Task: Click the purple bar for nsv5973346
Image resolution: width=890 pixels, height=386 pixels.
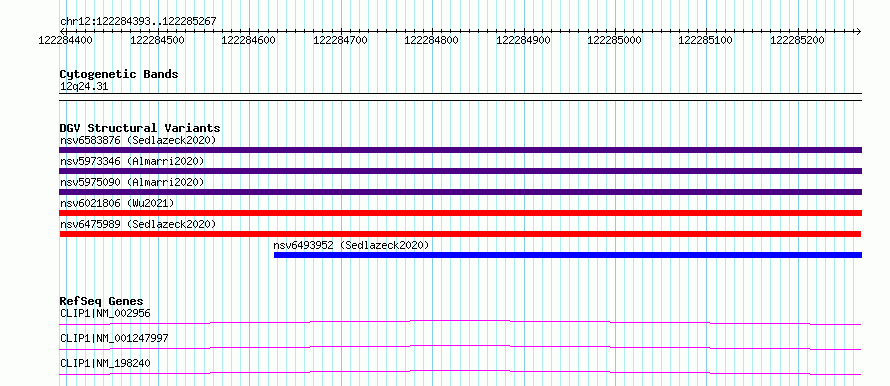Action: tap(460, 171)
